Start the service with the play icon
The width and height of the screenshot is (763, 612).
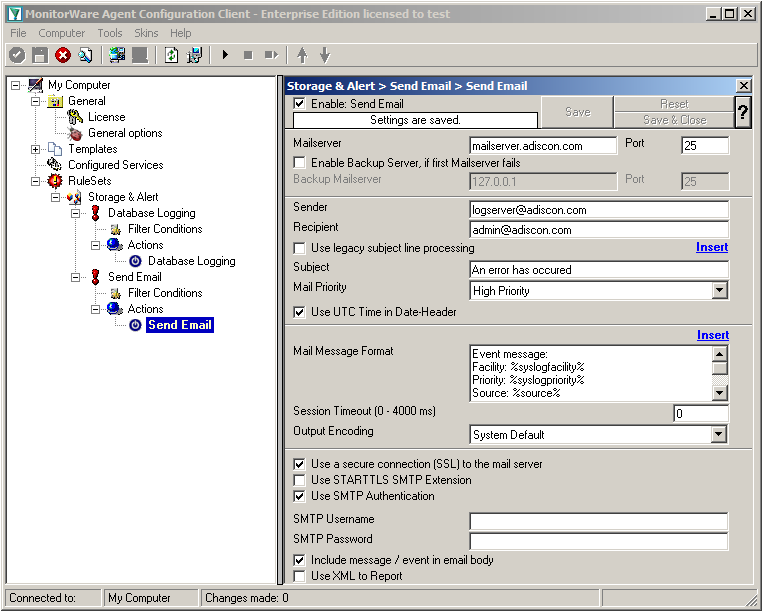(x=225, y=55)
